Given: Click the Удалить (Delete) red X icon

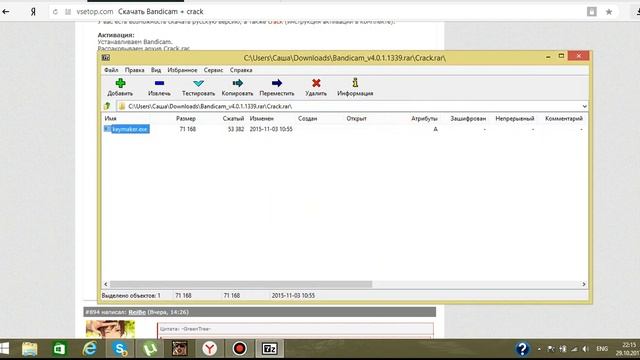Looking at the screenshot, I should pyautogui.click(x=316, y=83).
